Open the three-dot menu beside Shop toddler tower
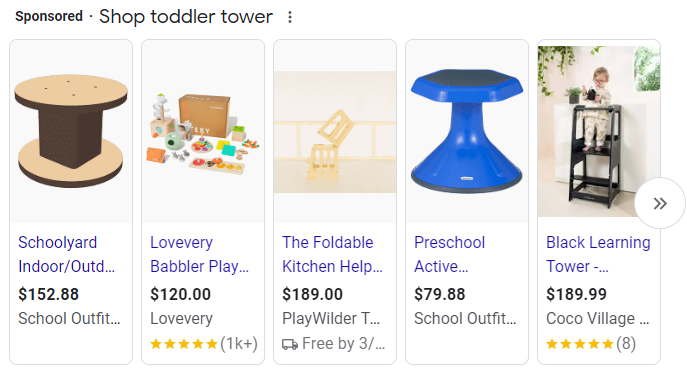Screen dimensions: 687x382 pyautogui.click(x=290, y=17)
